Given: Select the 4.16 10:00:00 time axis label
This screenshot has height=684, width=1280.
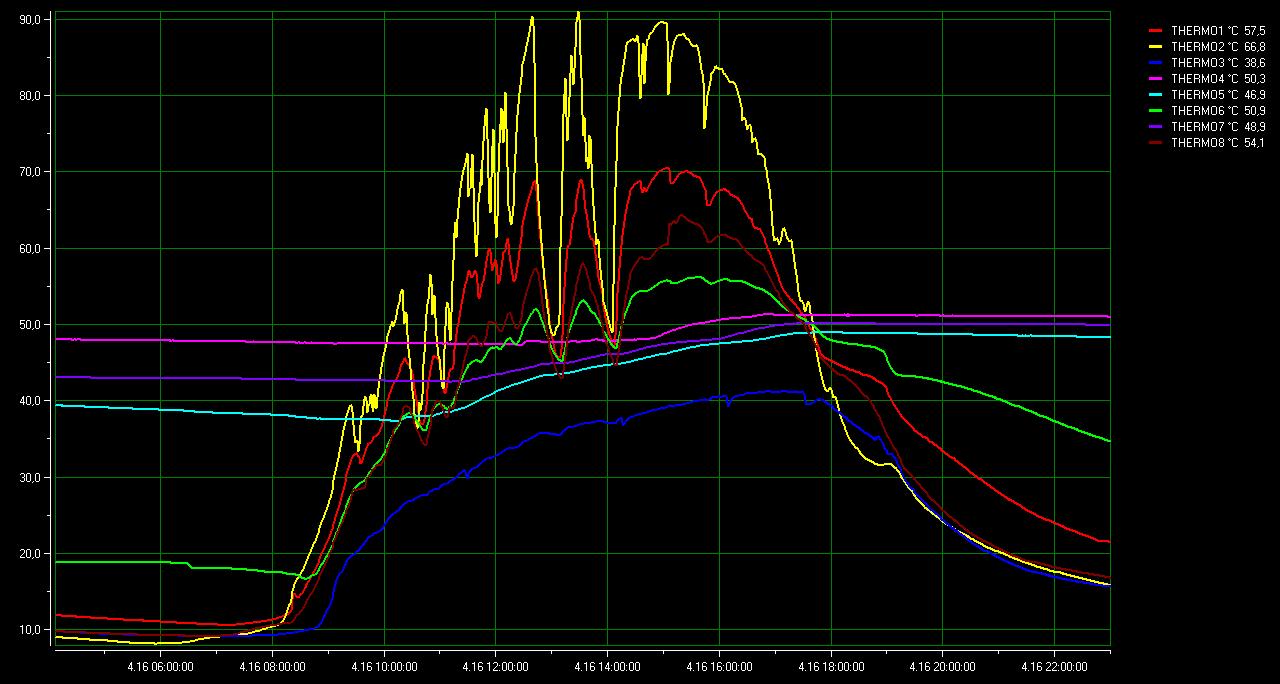Looking at the screenshot, I should [384, 665].
